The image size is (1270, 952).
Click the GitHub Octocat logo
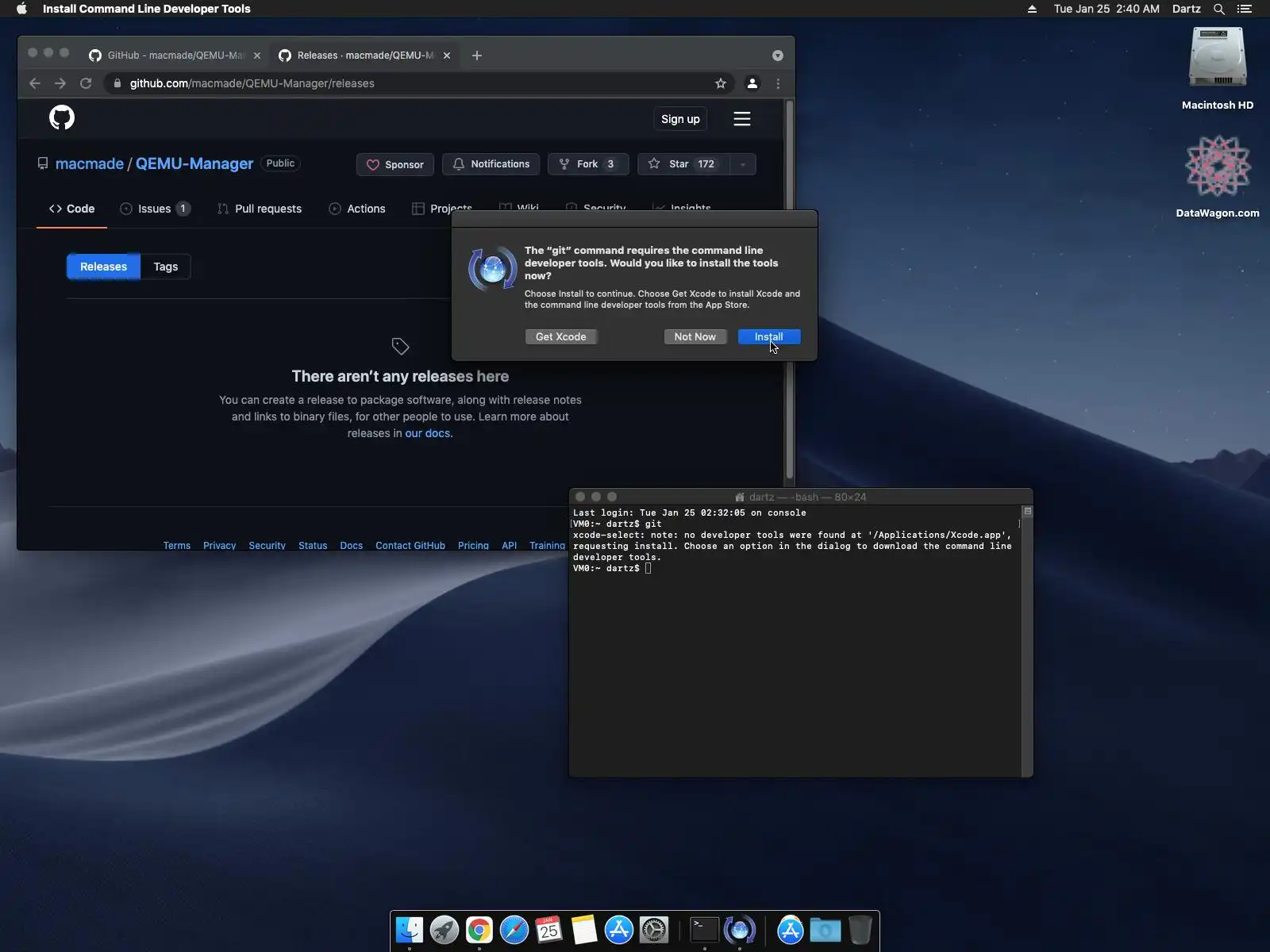click(62, 118)
